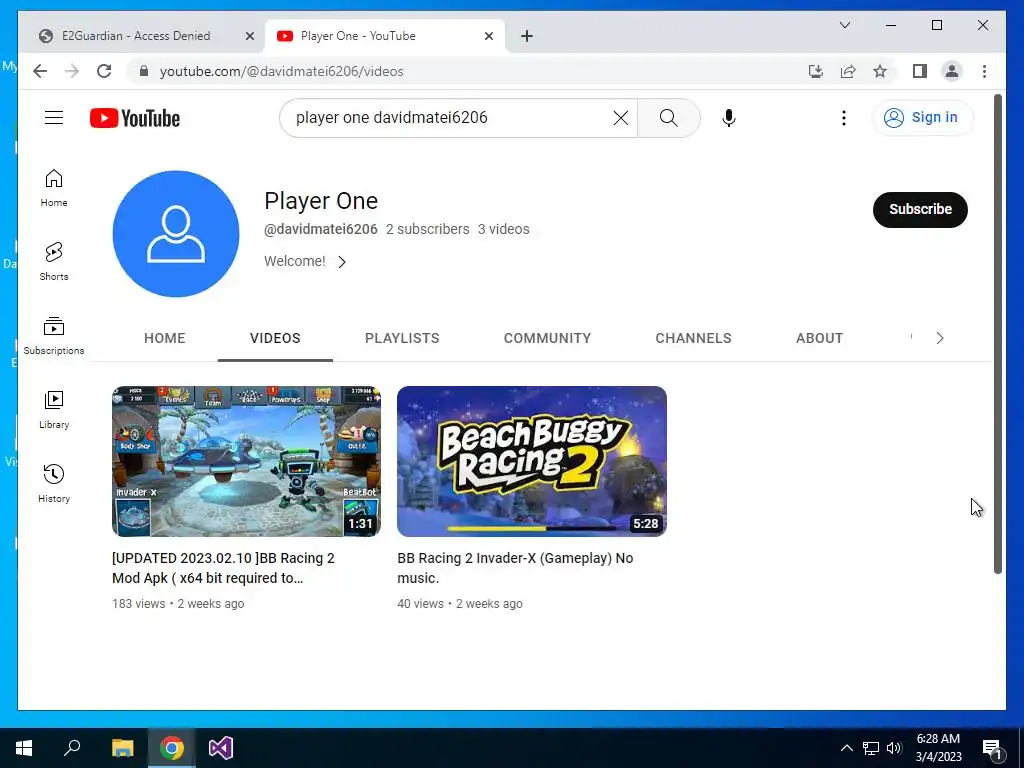Toggle Chrome side panel
Image resolution: width=1024 pixels, height=768 pixels.
click(920, 71)
